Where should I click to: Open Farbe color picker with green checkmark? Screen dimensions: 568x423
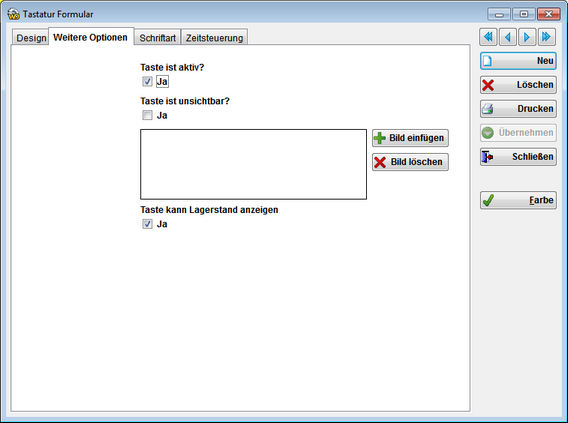518,200
